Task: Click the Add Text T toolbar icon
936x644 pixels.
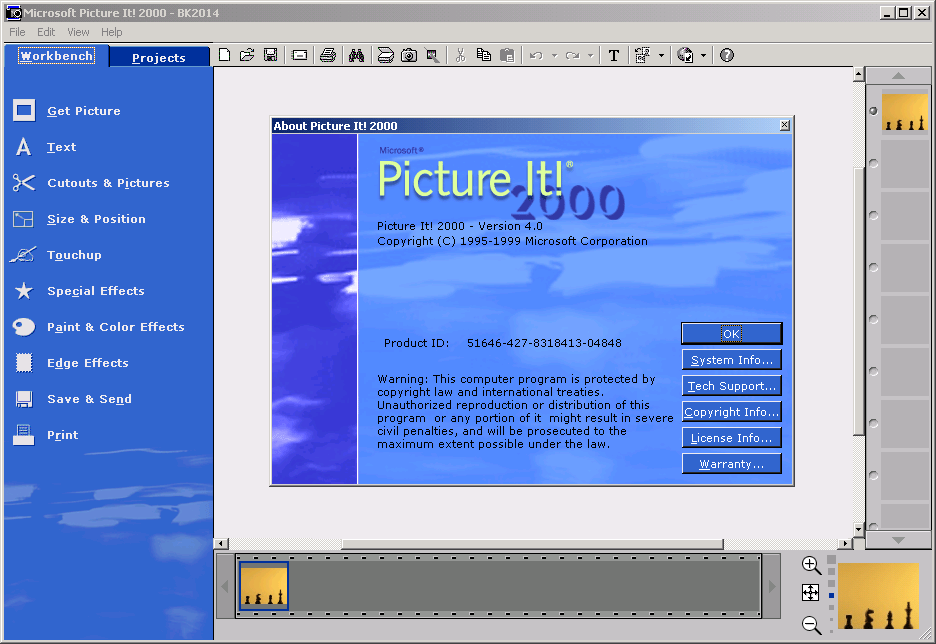Action: (614, 56)
